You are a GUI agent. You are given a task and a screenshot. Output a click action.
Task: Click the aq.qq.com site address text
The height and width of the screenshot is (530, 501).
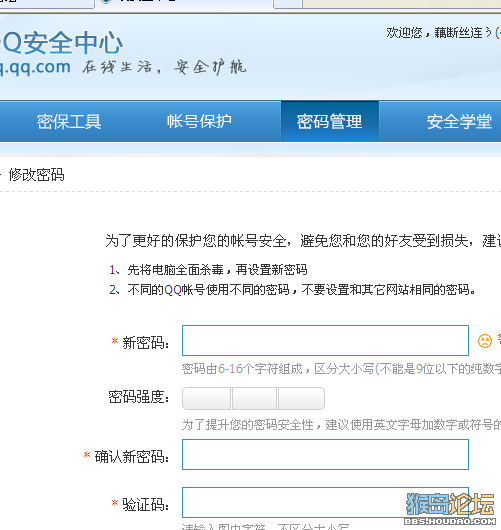click(35, 67)
